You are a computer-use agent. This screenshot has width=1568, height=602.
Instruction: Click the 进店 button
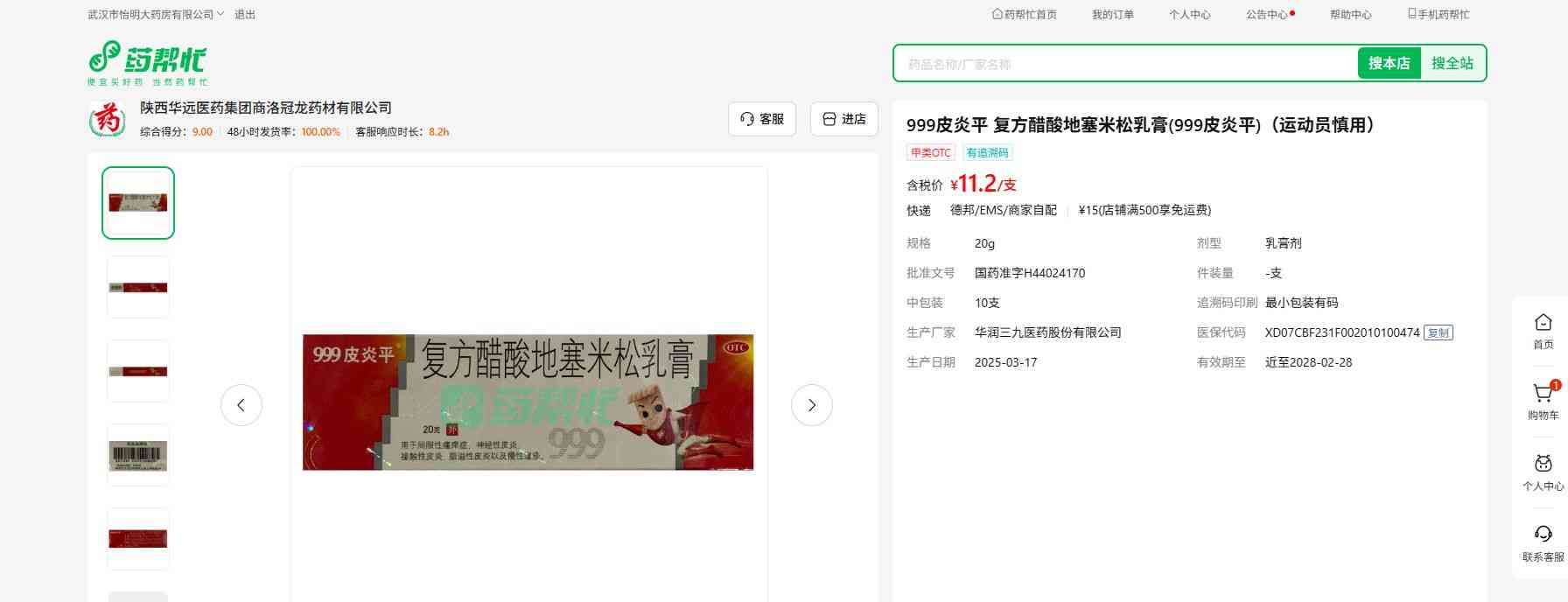pyautogui.click(x=843, y=119)
